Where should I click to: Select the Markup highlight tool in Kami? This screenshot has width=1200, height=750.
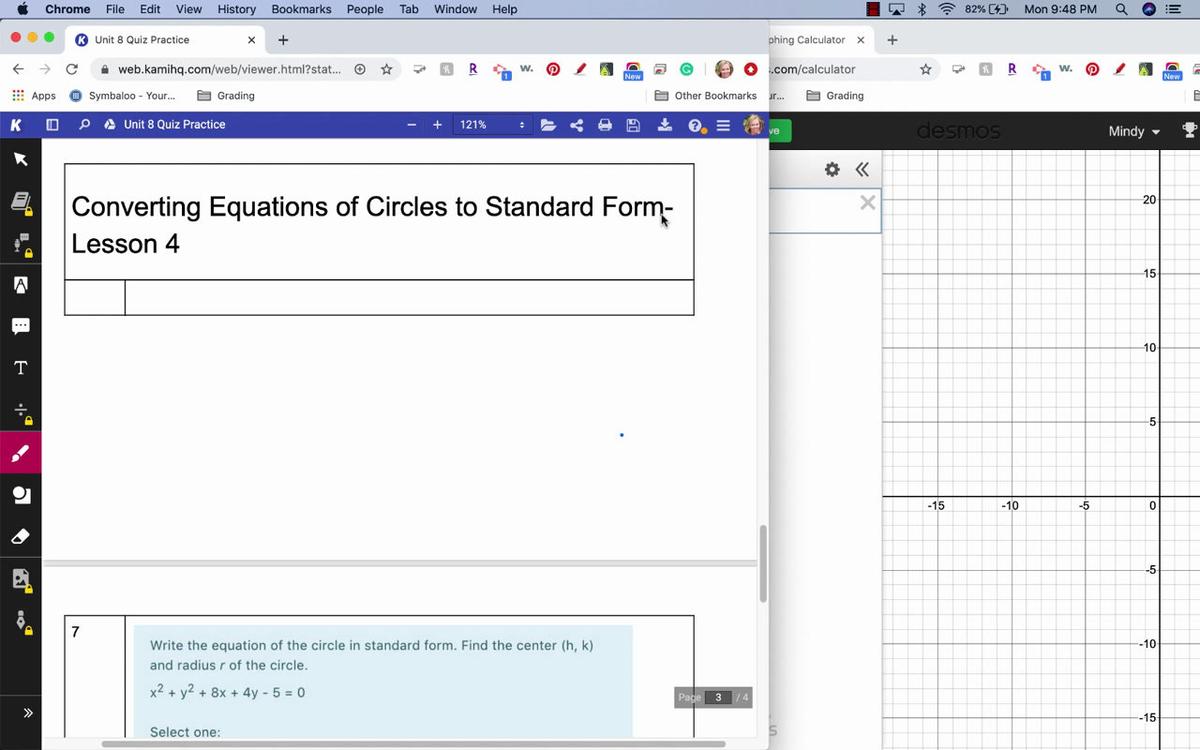20,285
